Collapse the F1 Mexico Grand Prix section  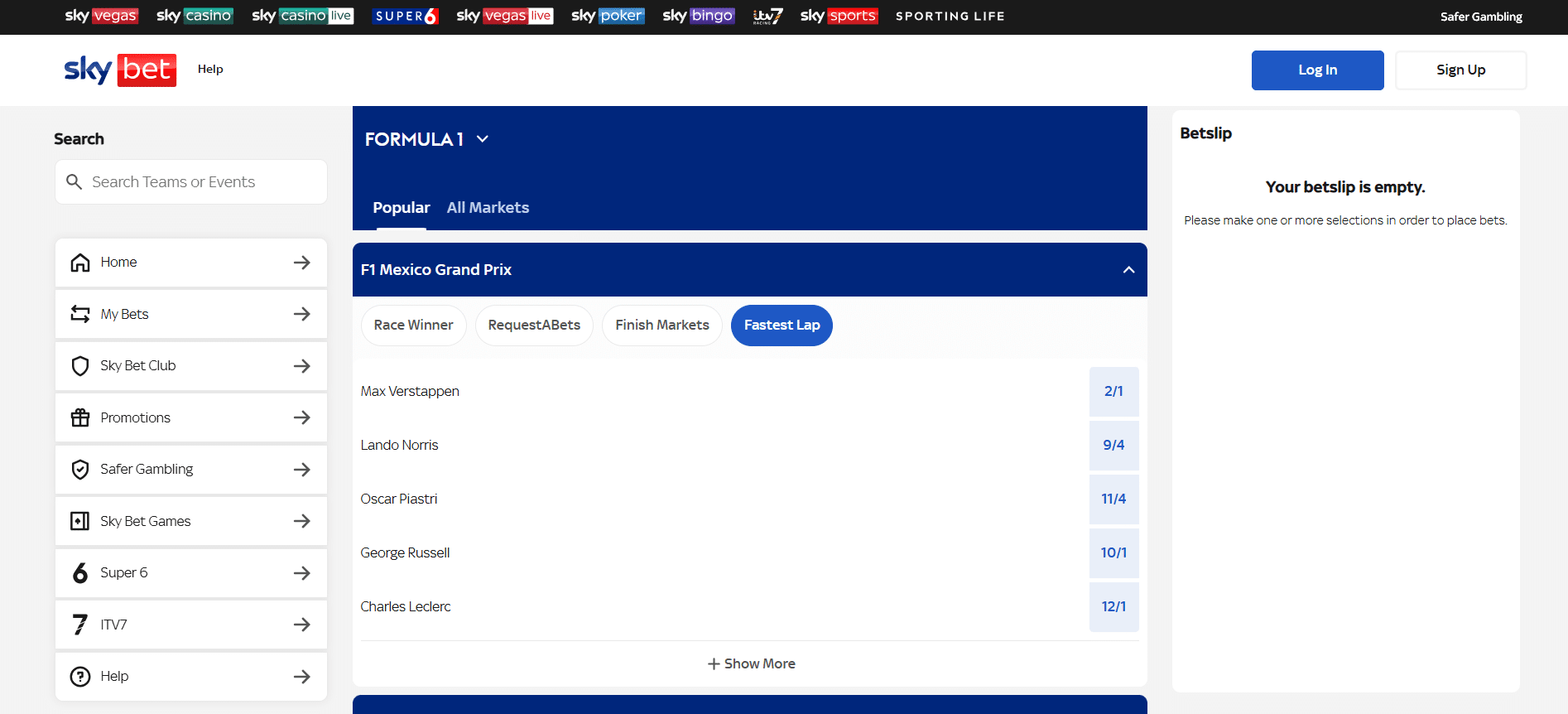pyautogui.click(x=1128, y=270)
